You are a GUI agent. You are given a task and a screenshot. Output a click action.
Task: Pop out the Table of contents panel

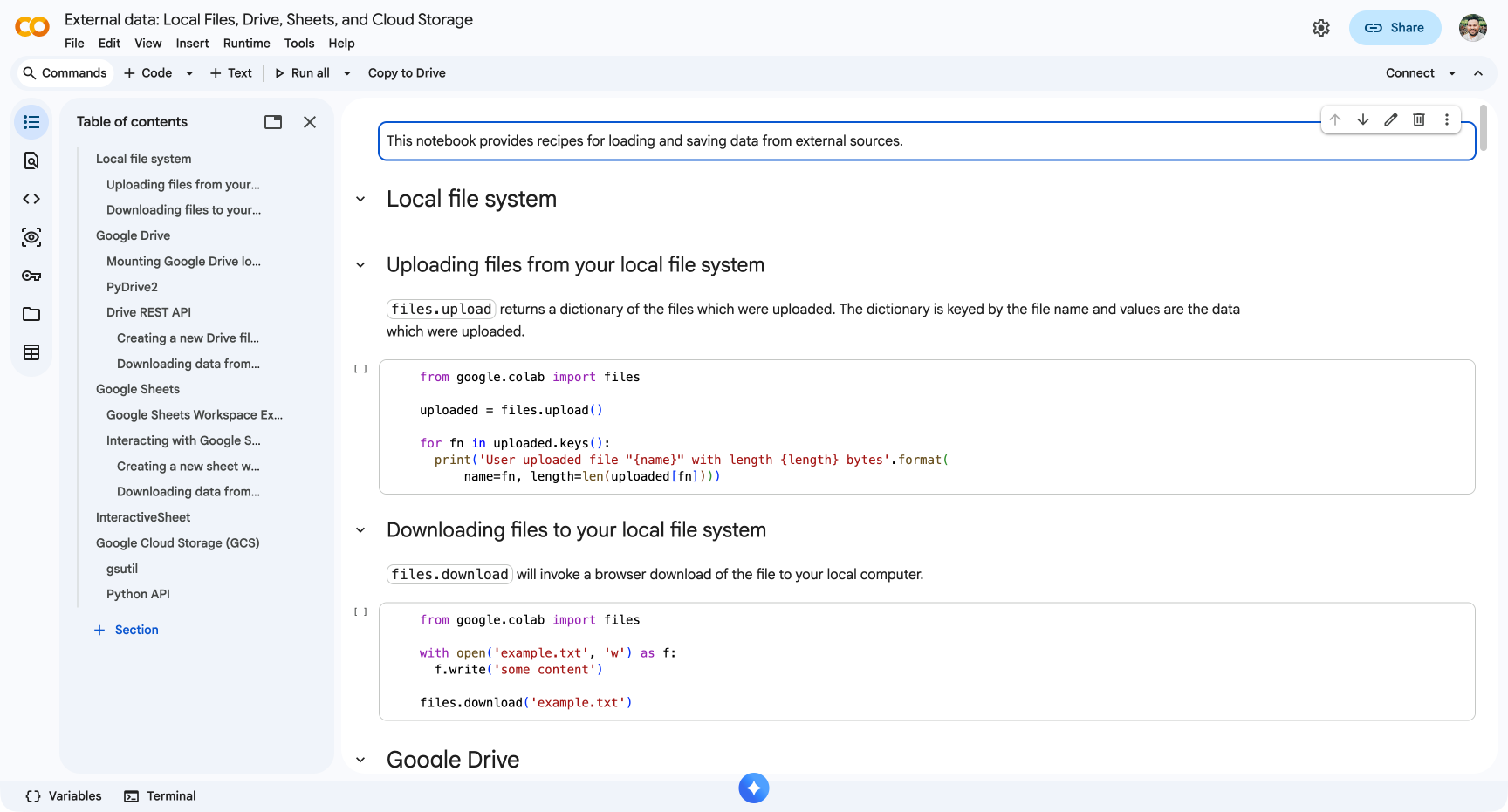pos(273,122)
